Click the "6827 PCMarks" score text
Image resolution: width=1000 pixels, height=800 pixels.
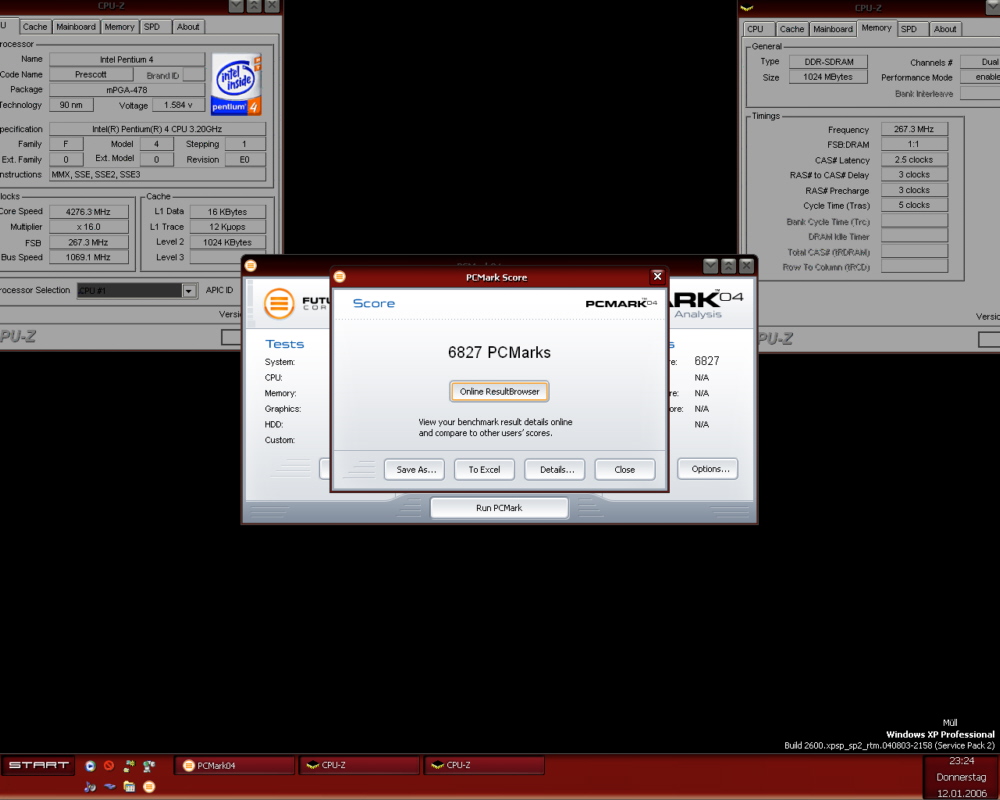click(x=499, y=352)
